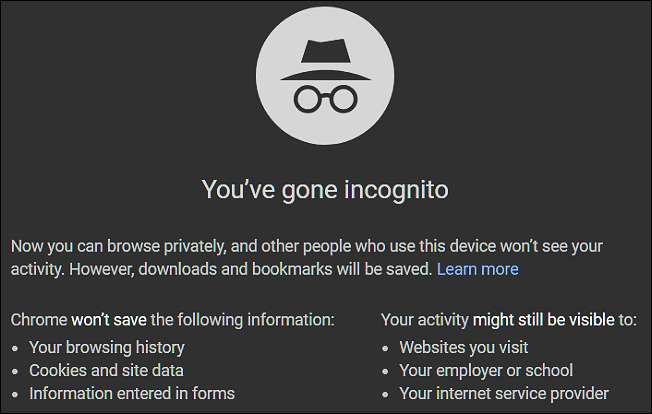
Task: Click the "Chrome won't save" list heading
Action: (x=172, y=321)
